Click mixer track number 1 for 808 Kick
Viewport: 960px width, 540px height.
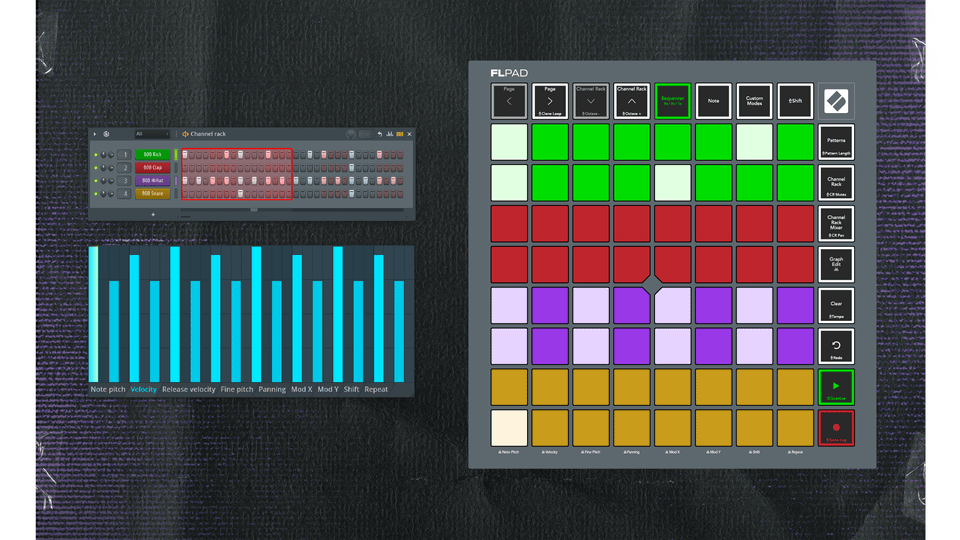point(125,154)
